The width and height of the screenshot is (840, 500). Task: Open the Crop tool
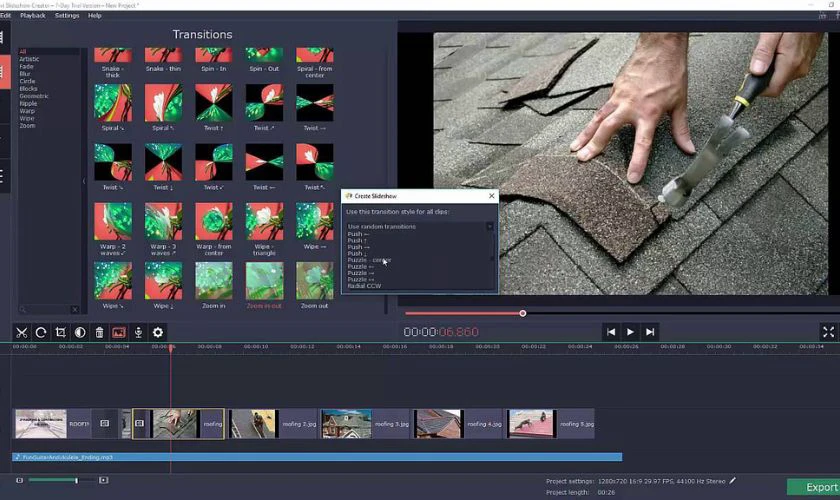click(61, 333)
